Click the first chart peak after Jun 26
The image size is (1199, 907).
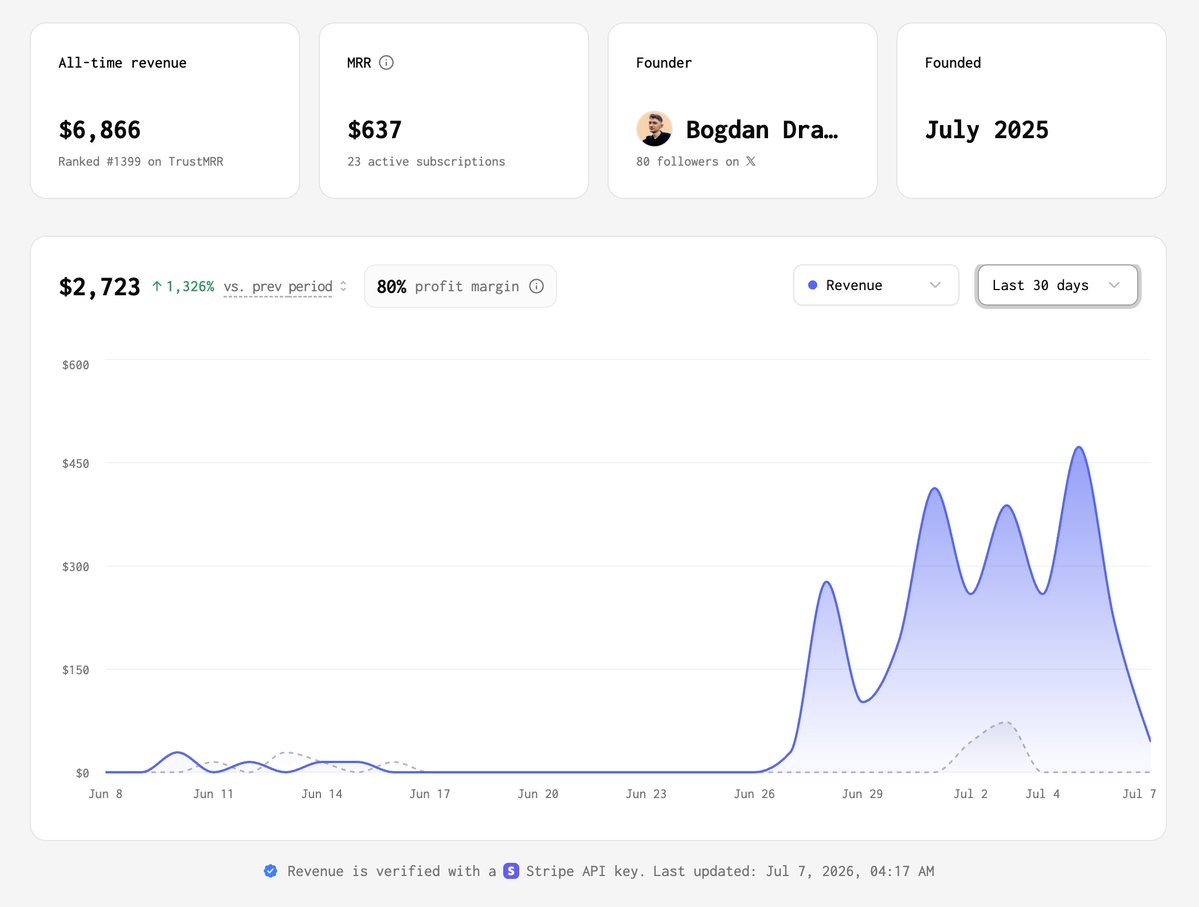point(827,583)
